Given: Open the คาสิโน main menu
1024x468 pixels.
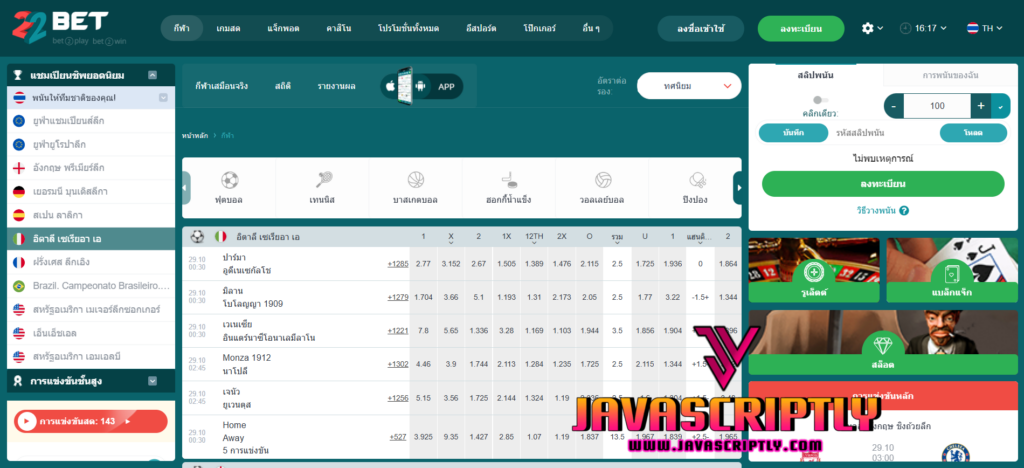Looking at the screenshot, I should click(x=341, y=28).
